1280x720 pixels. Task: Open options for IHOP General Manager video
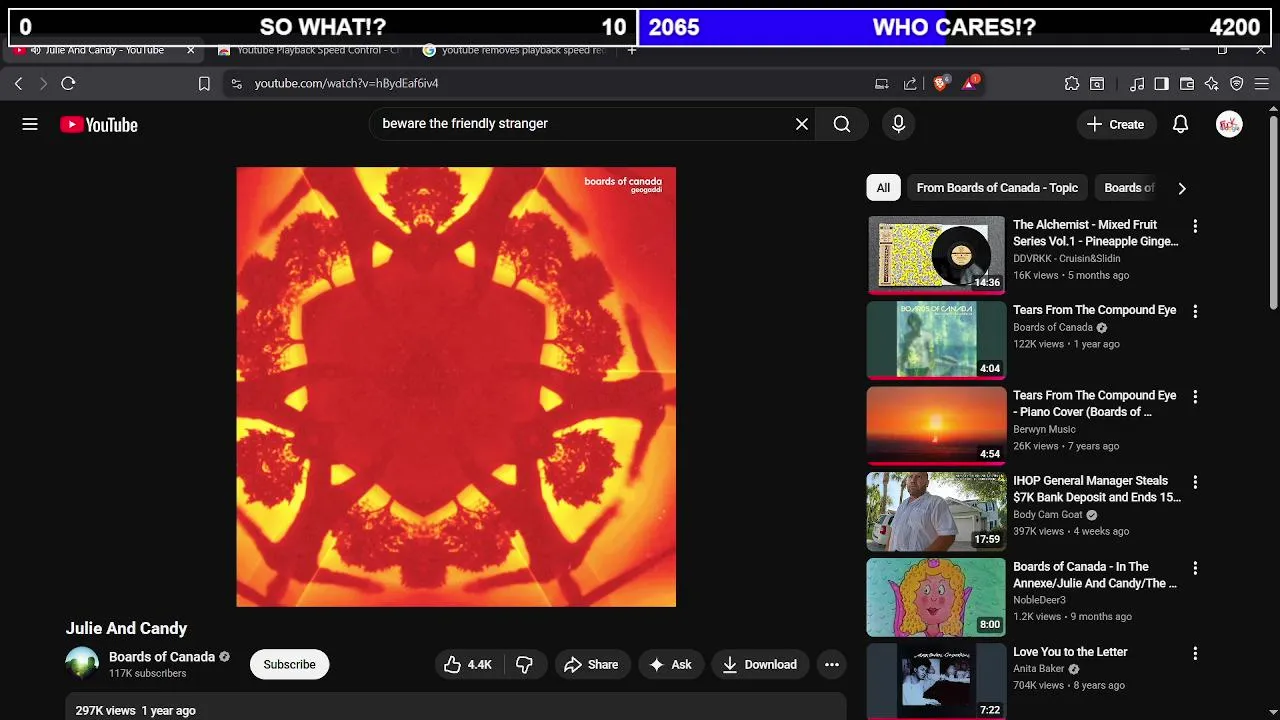[x=1195, y=482]
